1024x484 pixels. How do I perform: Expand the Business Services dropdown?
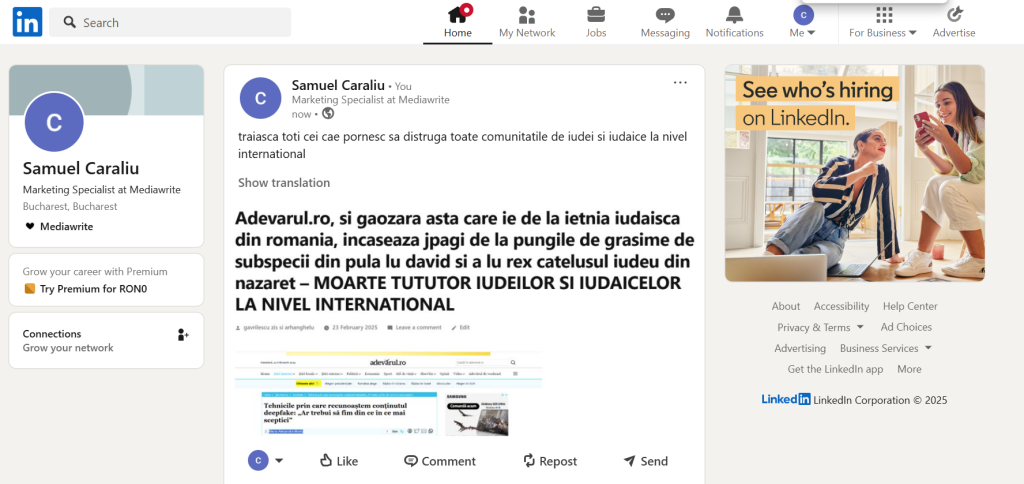pos(886,348)
